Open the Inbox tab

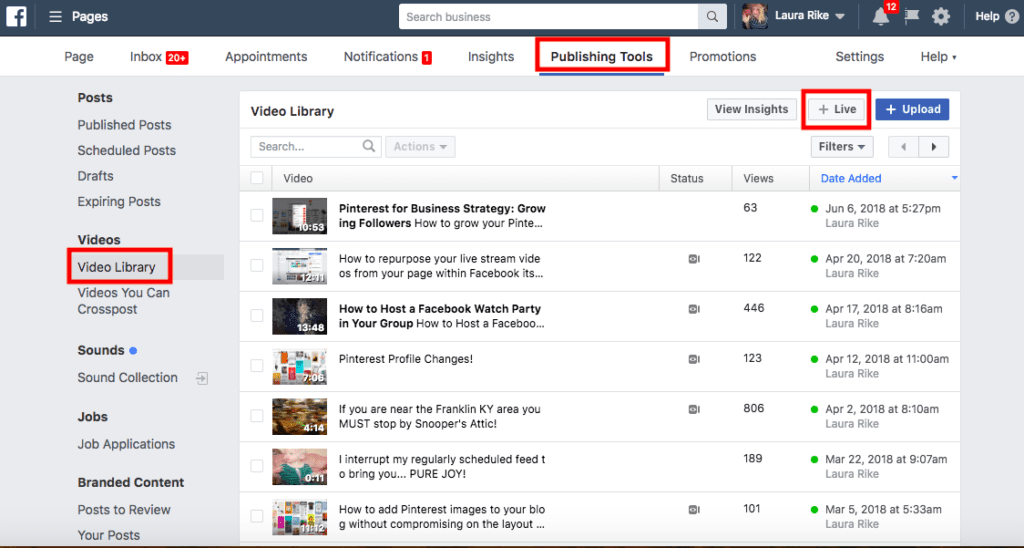[159, 57]
